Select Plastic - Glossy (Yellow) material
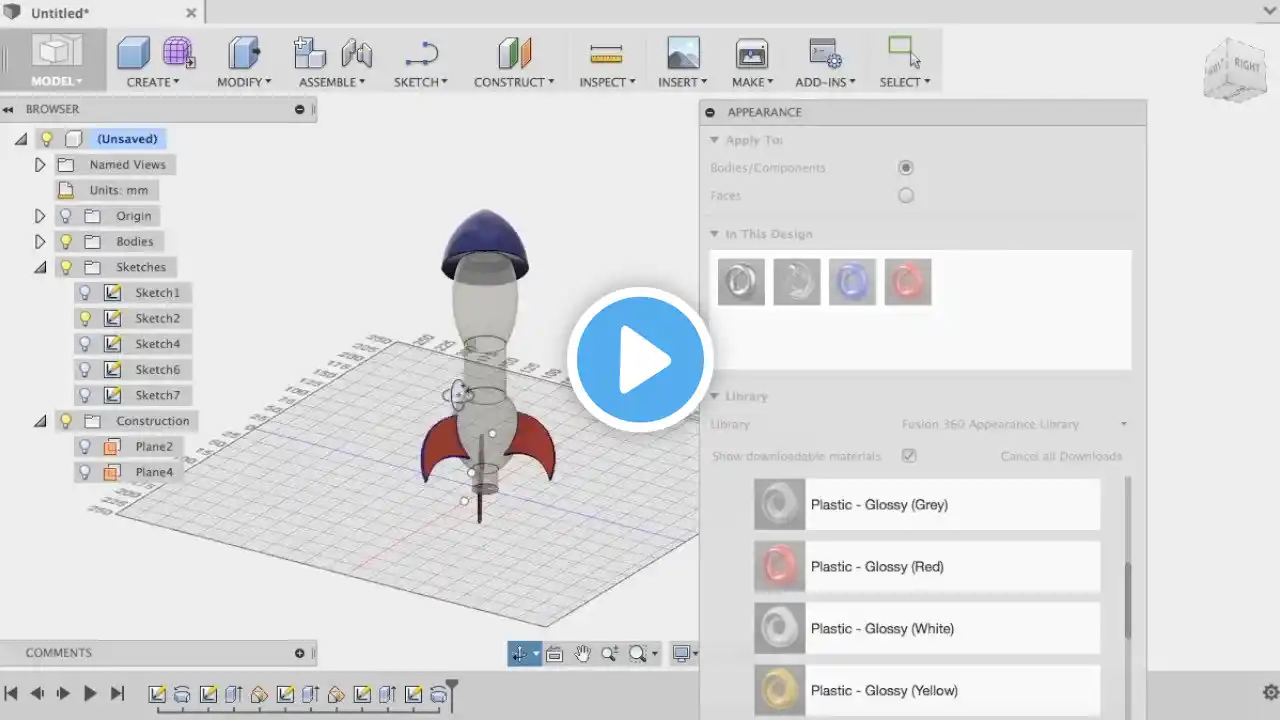The height and width of the screenshot is (720, 1280). (927, 691)
